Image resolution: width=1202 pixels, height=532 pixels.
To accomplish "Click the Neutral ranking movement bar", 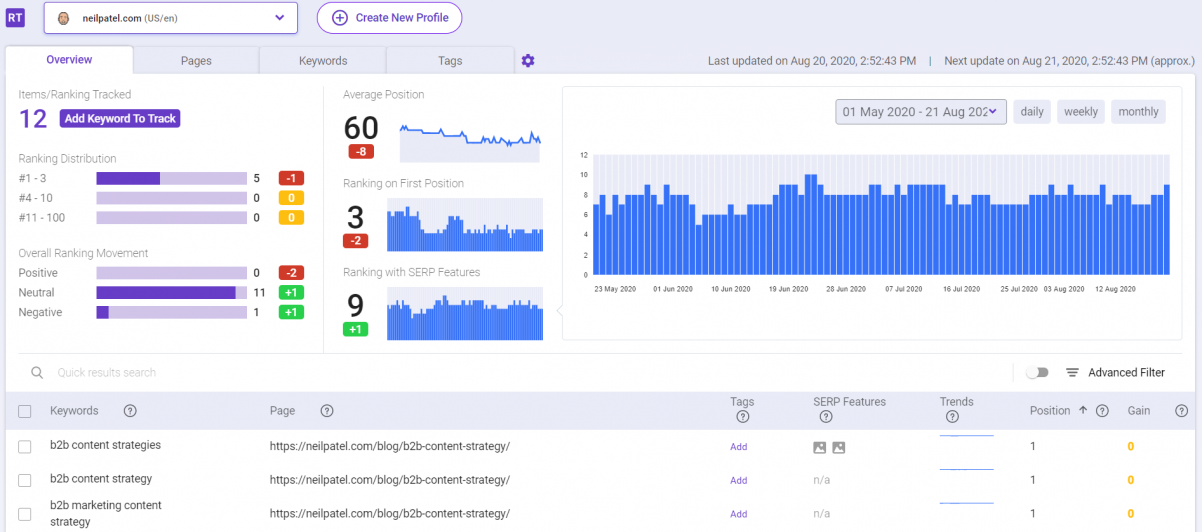I will point(172,293).
